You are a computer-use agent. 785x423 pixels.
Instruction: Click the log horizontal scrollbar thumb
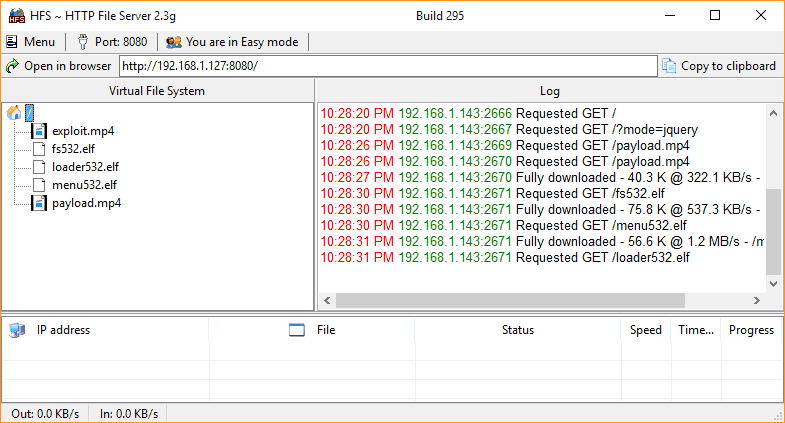click(x=510, y=300)
